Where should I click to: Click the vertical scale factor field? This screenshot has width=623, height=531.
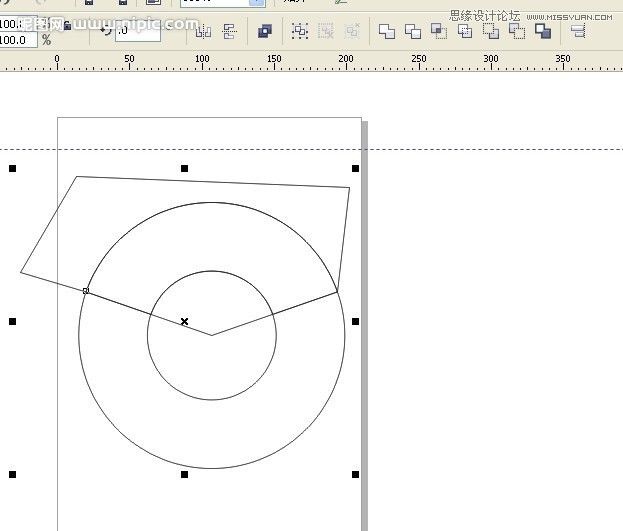[17, 41]
